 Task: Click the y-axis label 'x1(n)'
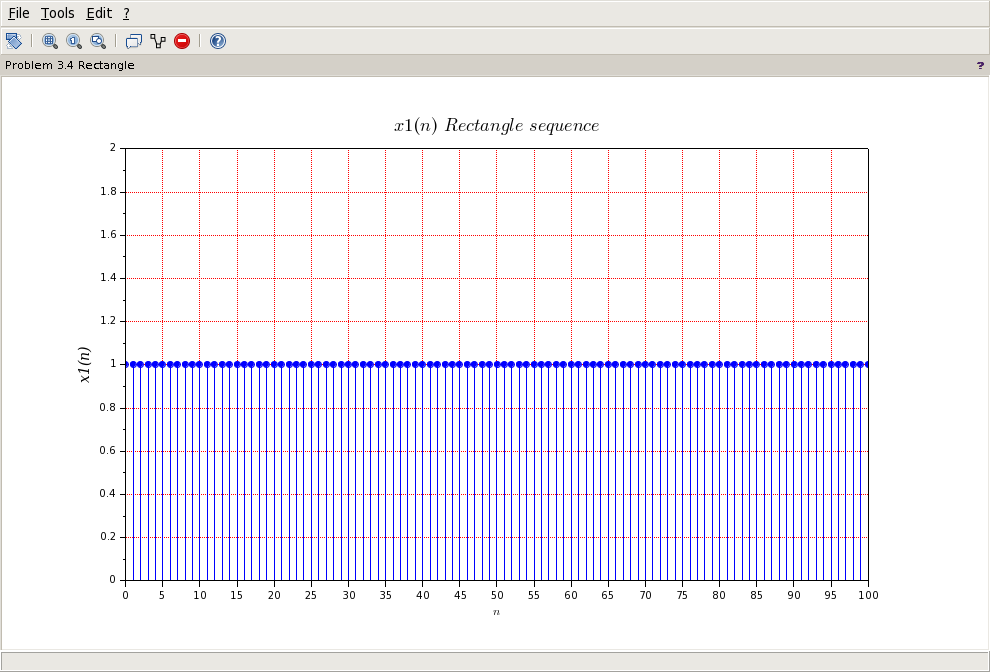point(84,364)
